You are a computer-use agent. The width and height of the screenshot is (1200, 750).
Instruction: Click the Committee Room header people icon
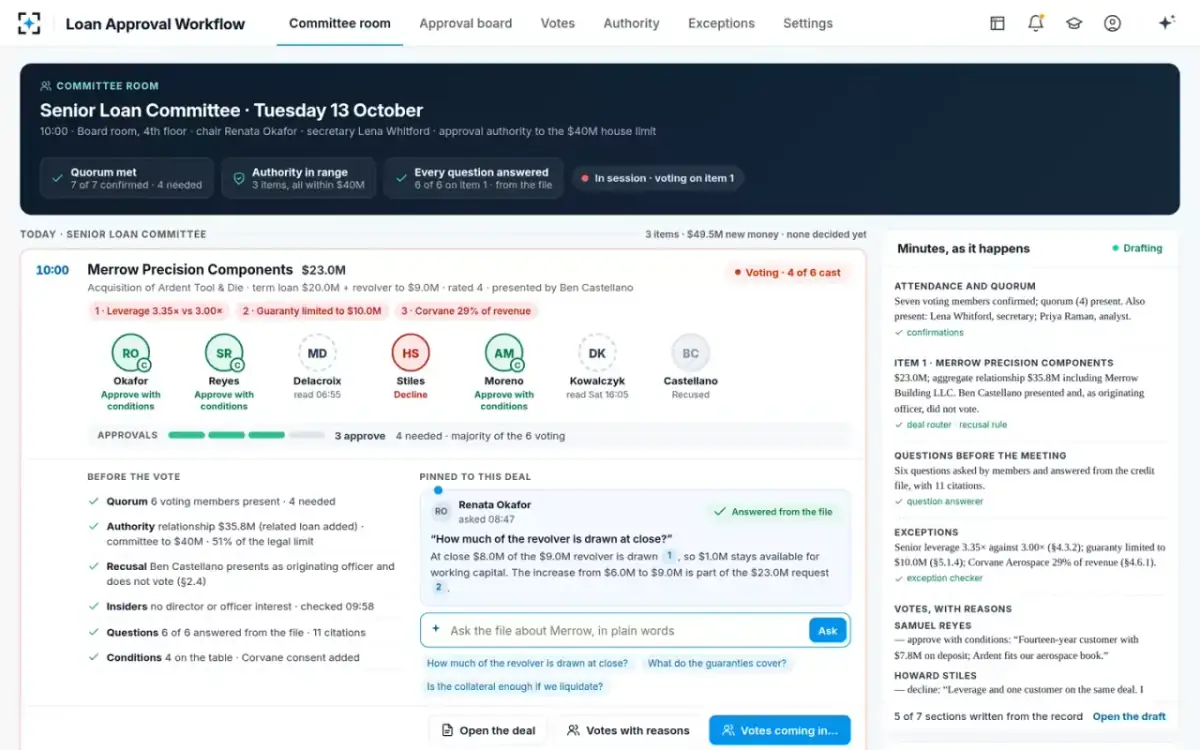point(46,86)
